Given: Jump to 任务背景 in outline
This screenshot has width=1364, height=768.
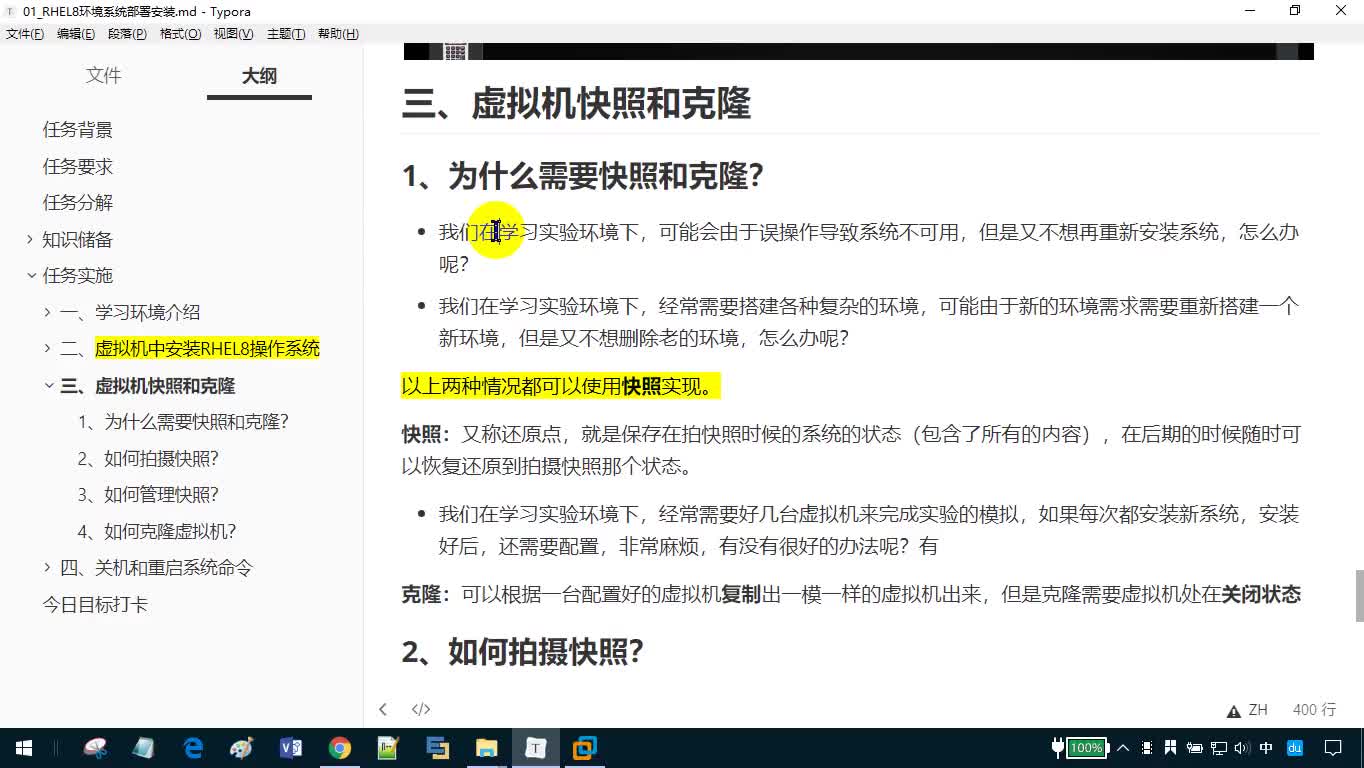Looking at the screenshot, I should [78, 130].
